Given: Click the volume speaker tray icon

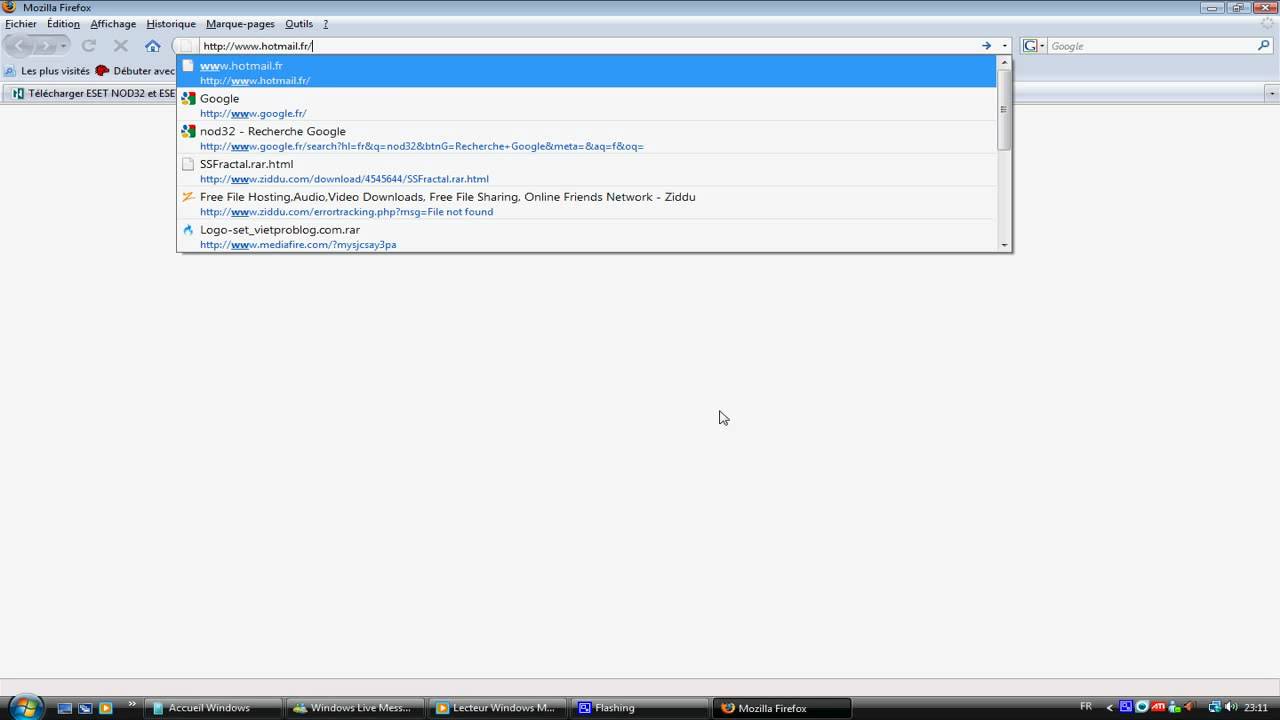Looking at the screenshot, I should coord(1231,707).
